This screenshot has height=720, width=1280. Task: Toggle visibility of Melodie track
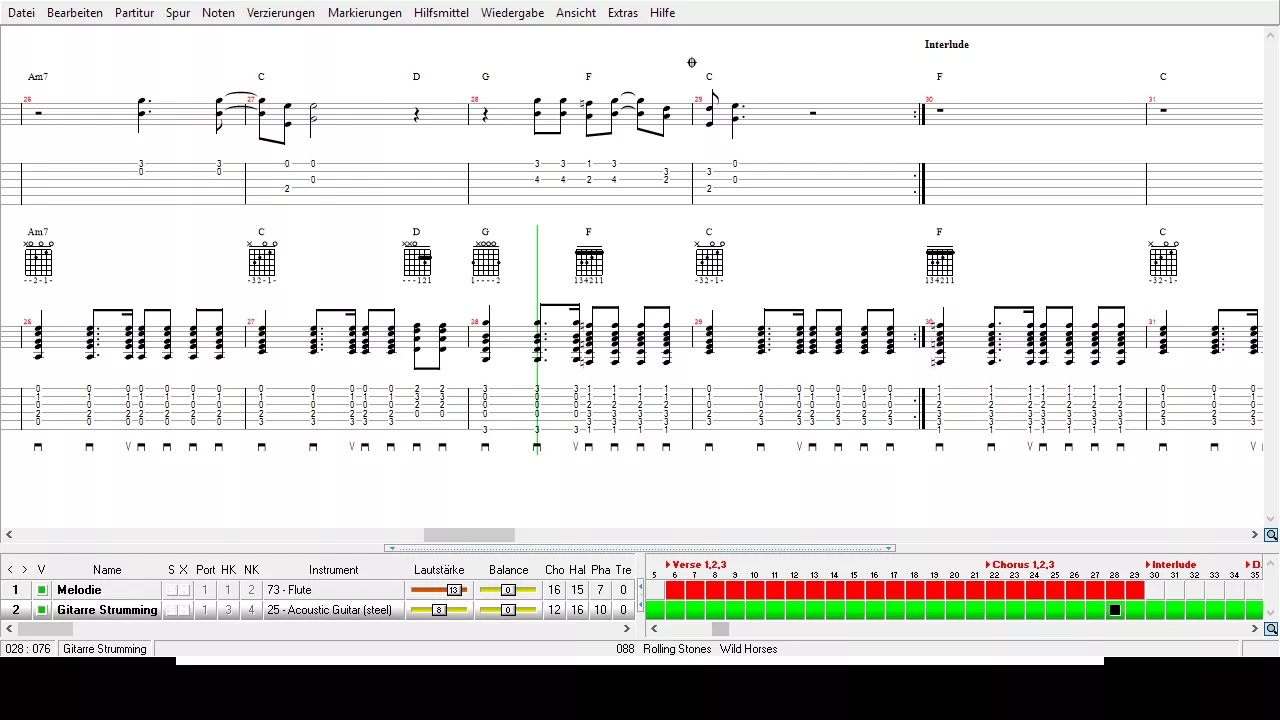coord(42,590)
